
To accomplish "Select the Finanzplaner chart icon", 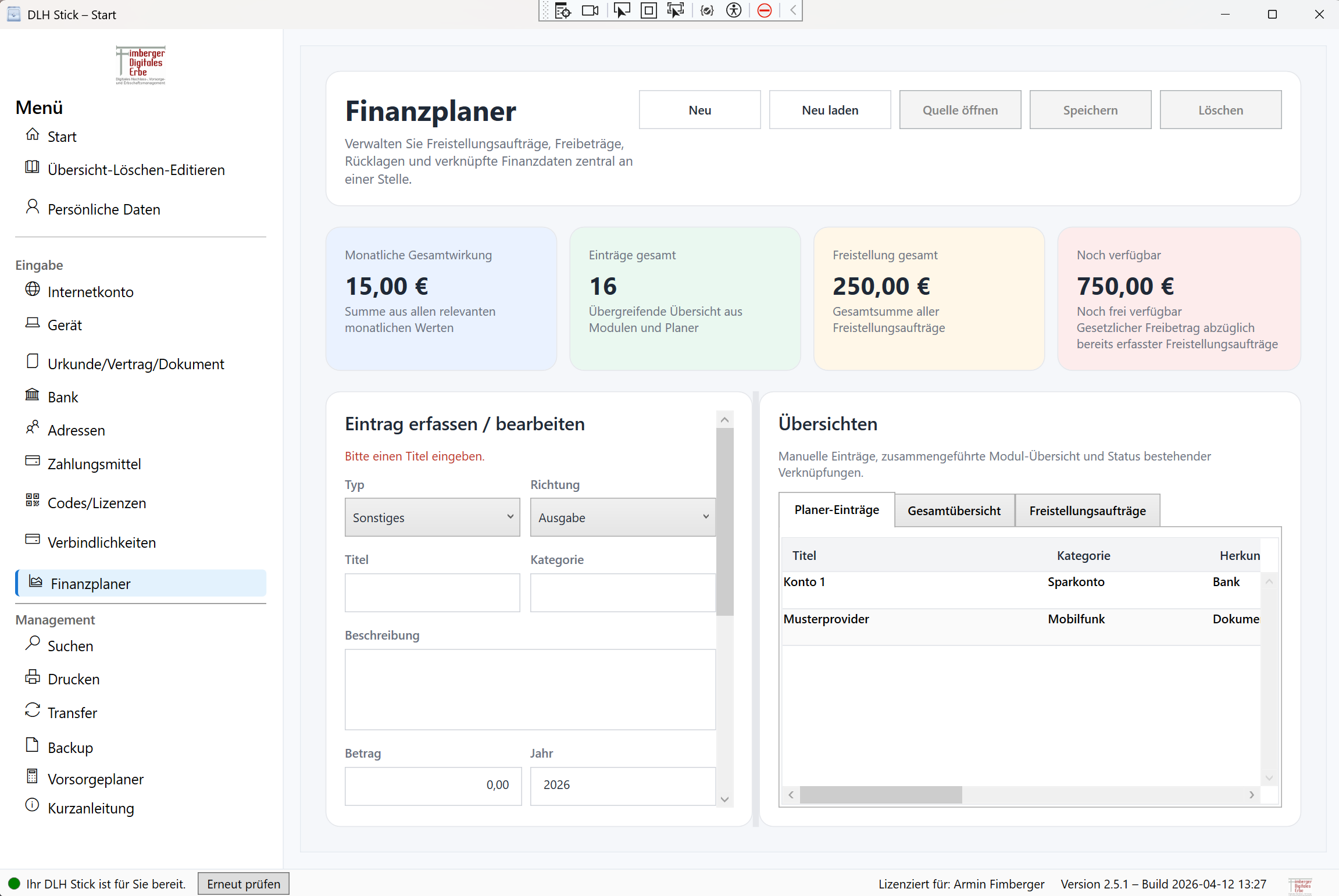I will pyautogui.click(x=35, y=583).
